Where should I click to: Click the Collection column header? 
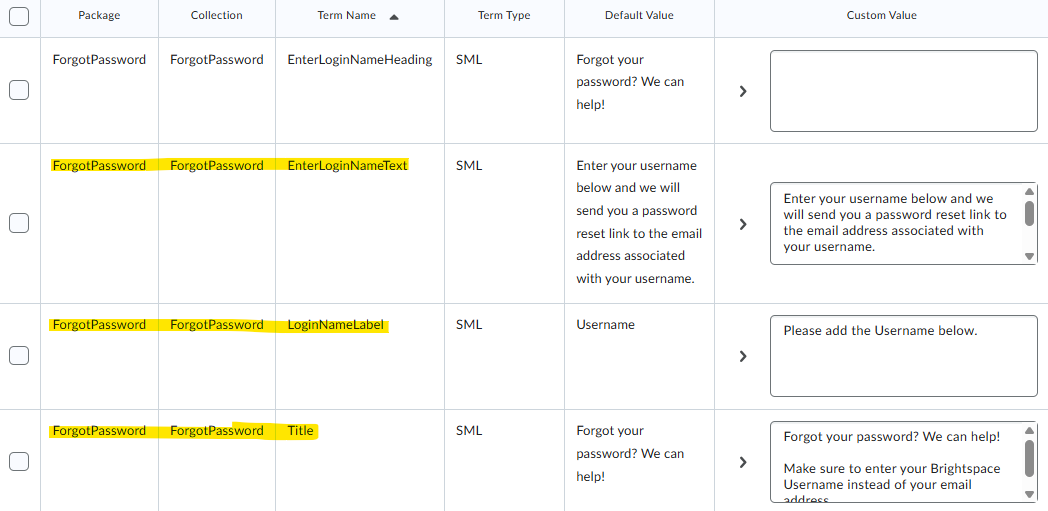[x=216, y=16]
